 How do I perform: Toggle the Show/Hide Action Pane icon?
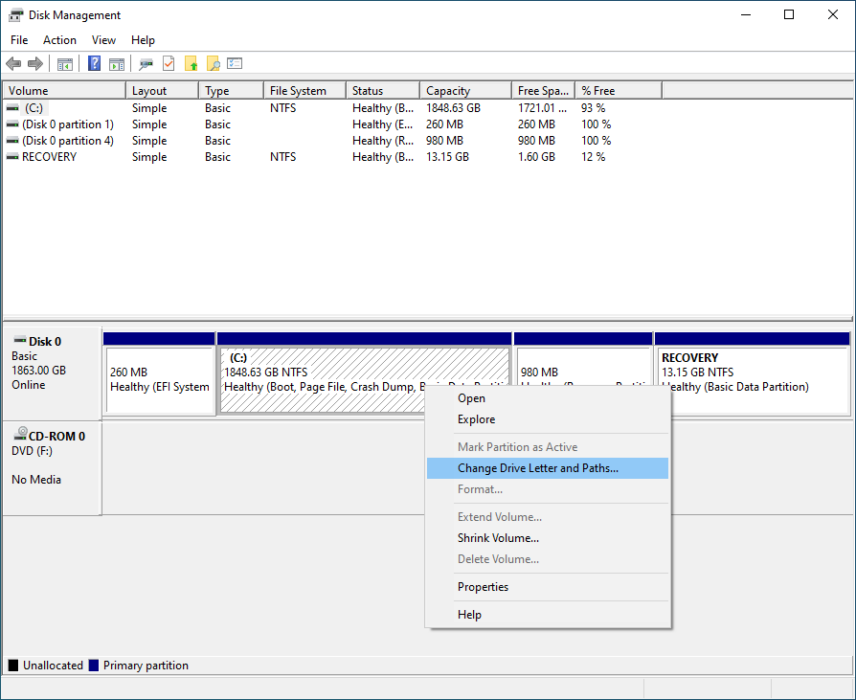(x=116, y=63)
